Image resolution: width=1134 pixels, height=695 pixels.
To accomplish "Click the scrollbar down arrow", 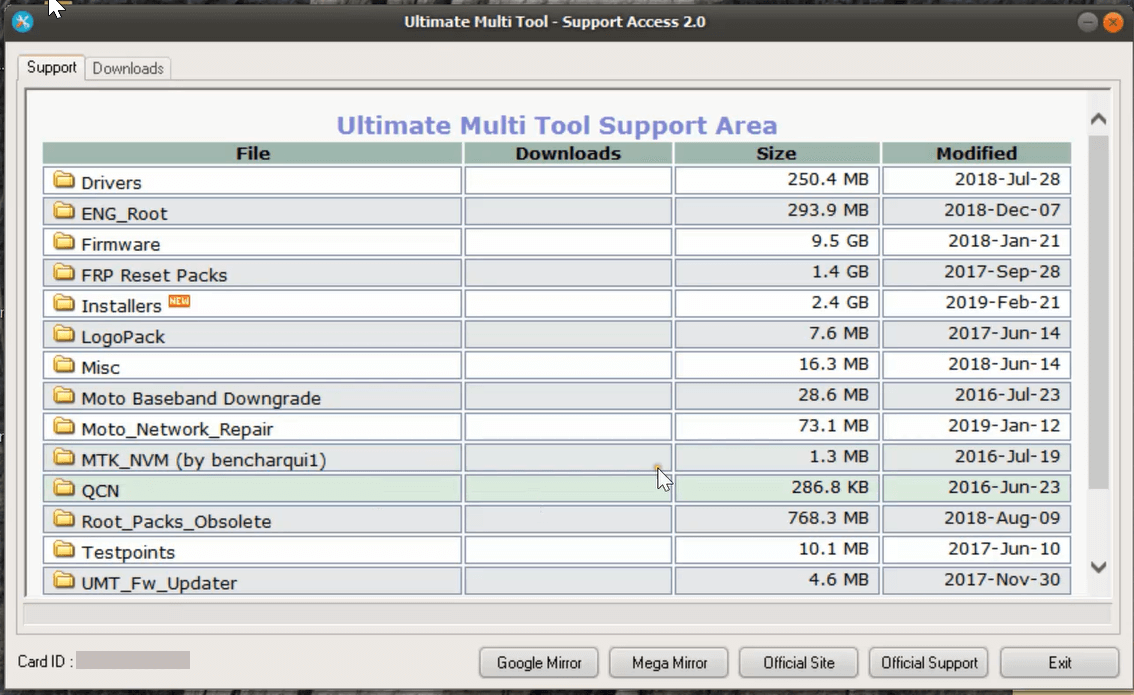I will click(x=1098, y=567).
